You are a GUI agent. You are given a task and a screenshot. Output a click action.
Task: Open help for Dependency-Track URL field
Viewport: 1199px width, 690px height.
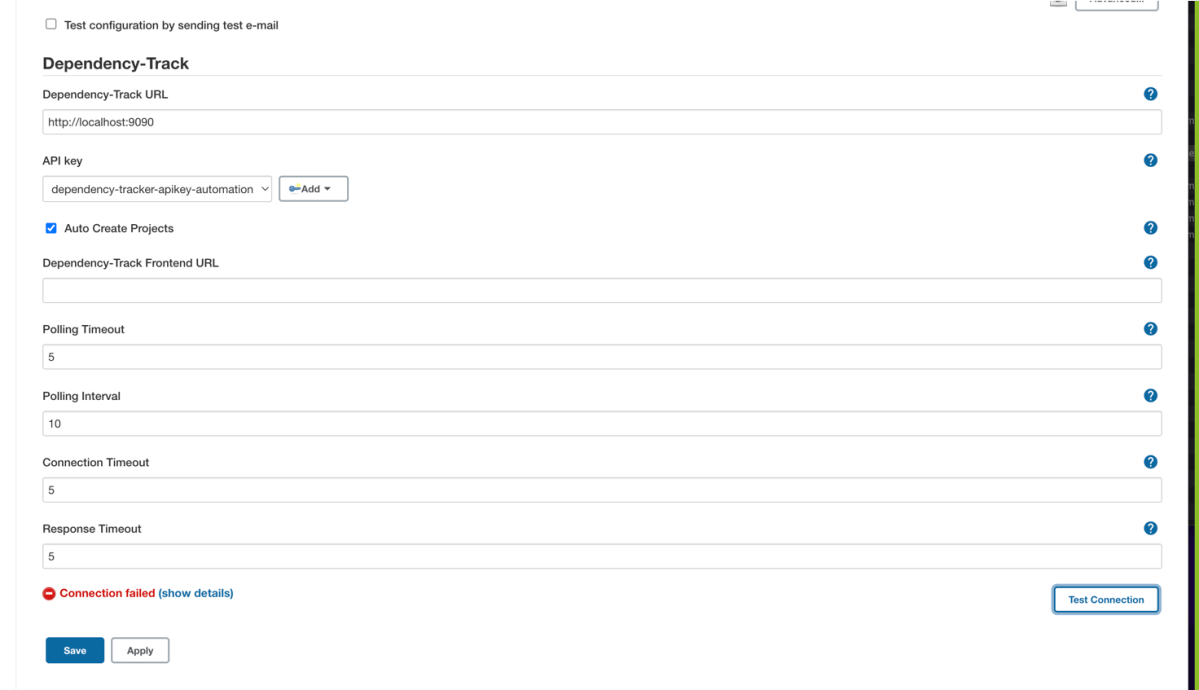[1150, 94]
